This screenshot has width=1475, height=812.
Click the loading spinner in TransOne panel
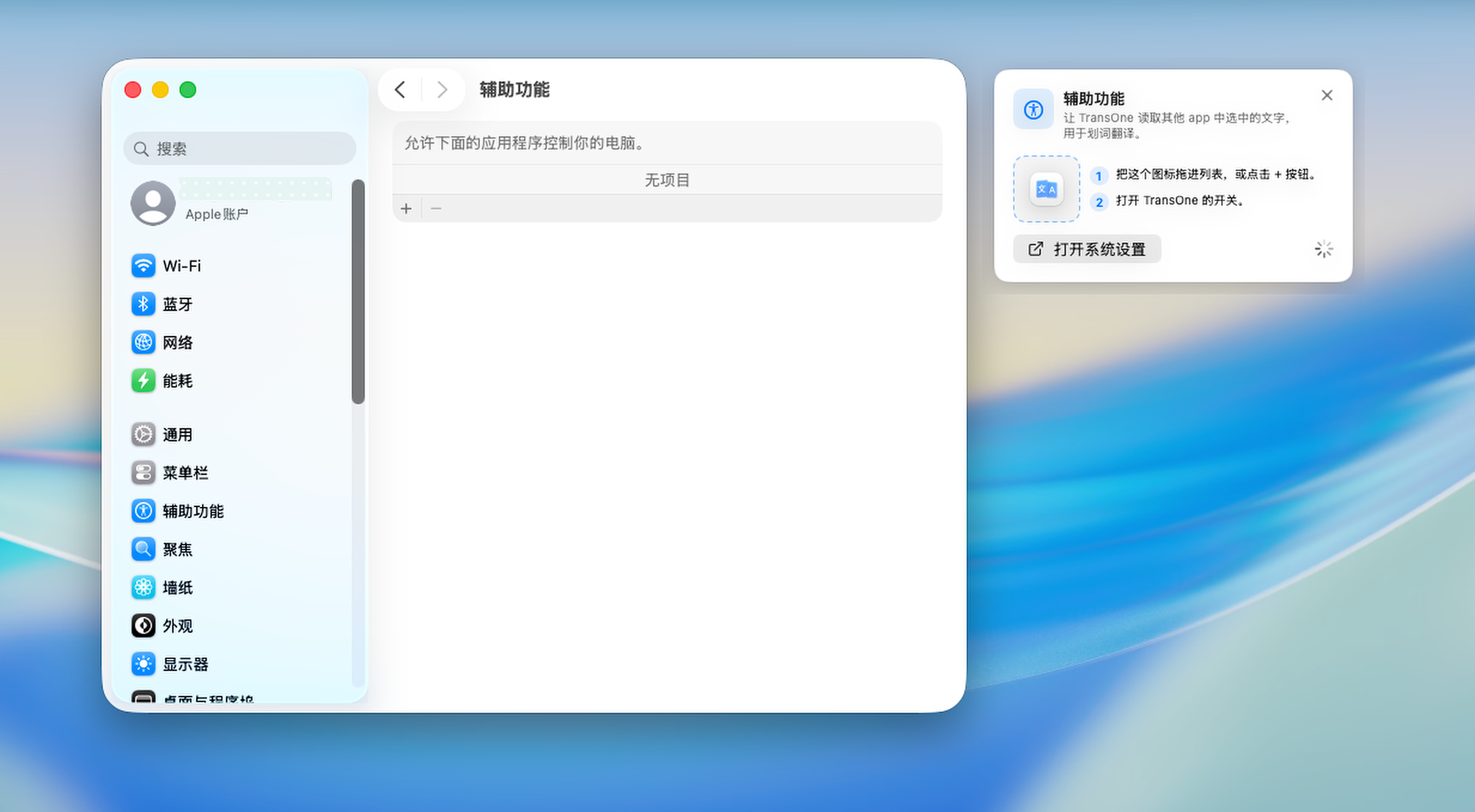click(x=1324, y=249)
